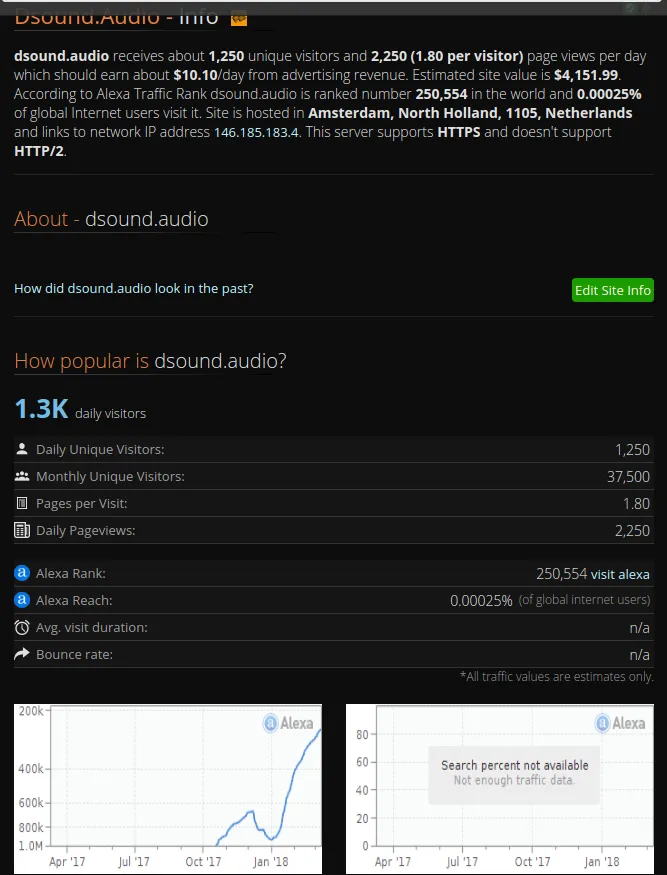667x875 pixels.
Task: Click the Alexa logo icon beside Alexa Rank
Action: pyautogui.click(x=22, y=573)
